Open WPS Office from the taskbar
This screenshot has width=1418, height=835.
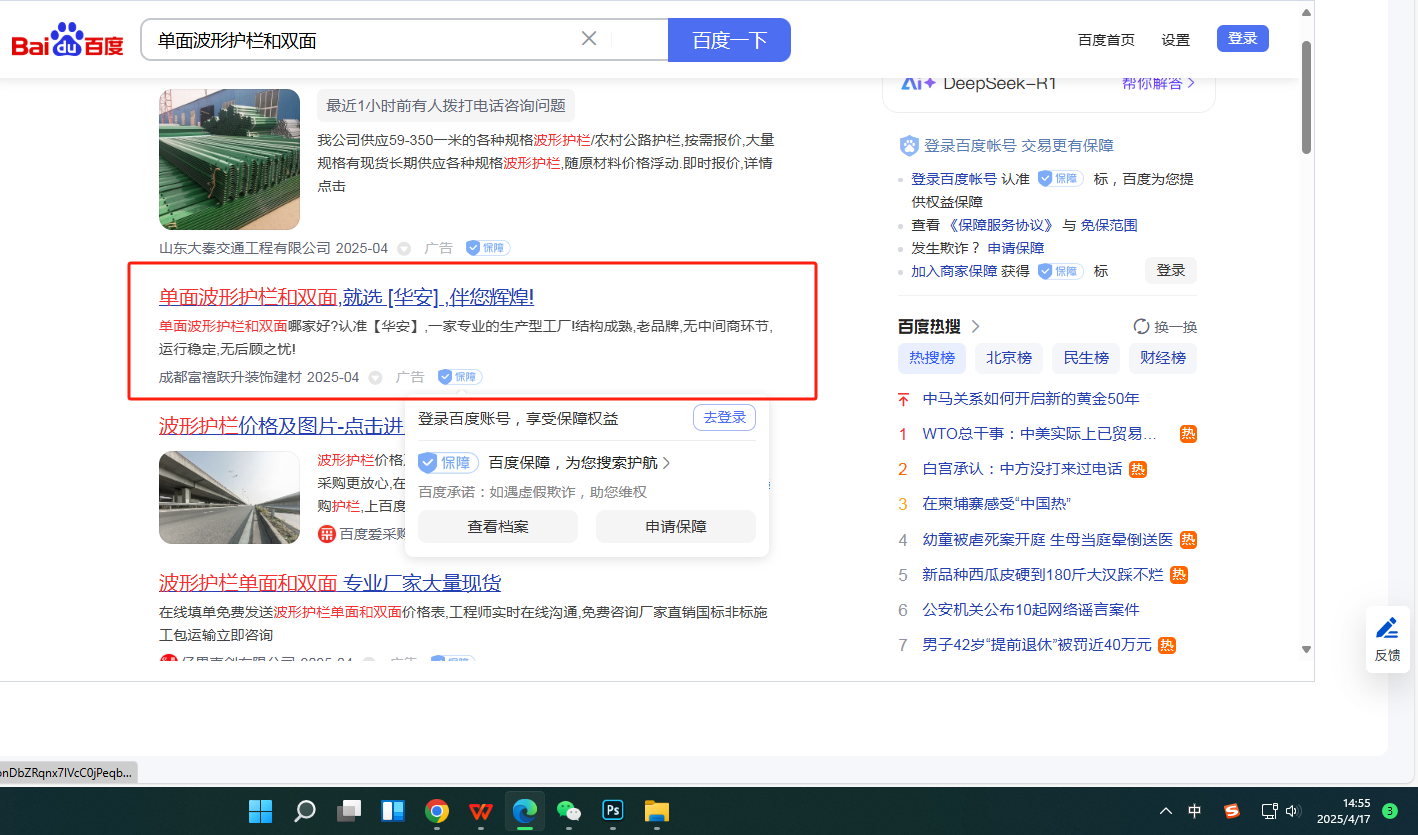[x=481, y=811]
